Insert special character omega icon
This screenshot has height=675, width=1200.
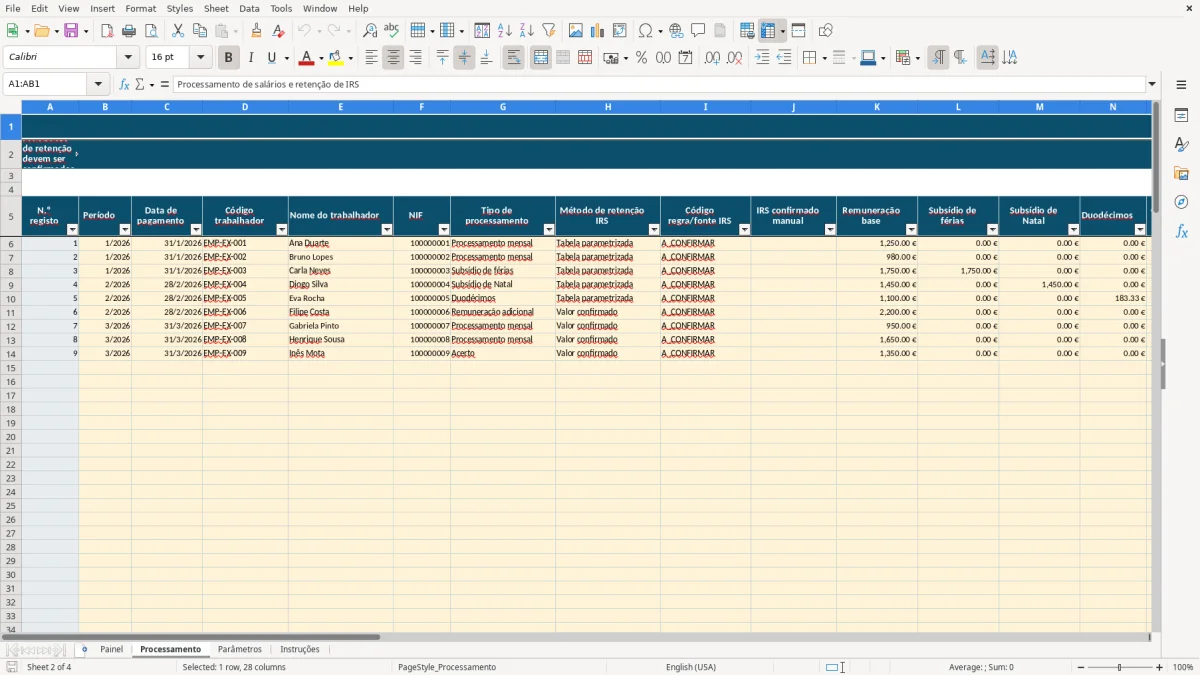(x=645, y=31)
